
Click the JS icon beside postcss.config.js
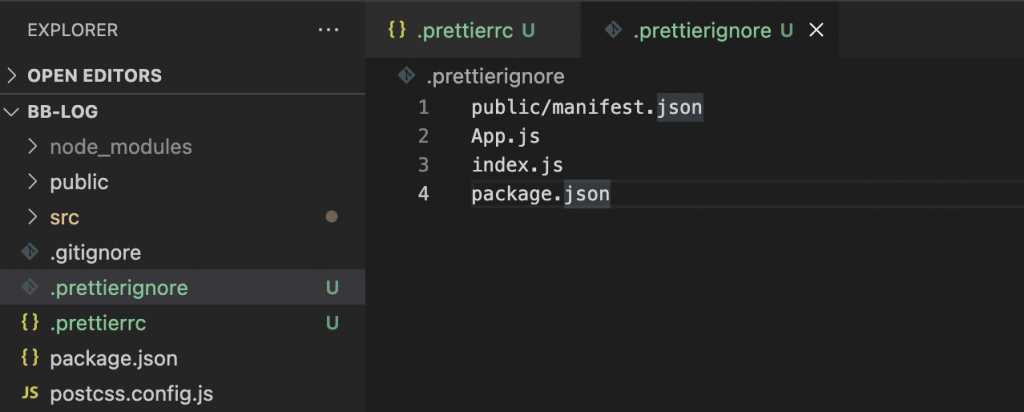point(30,393)
